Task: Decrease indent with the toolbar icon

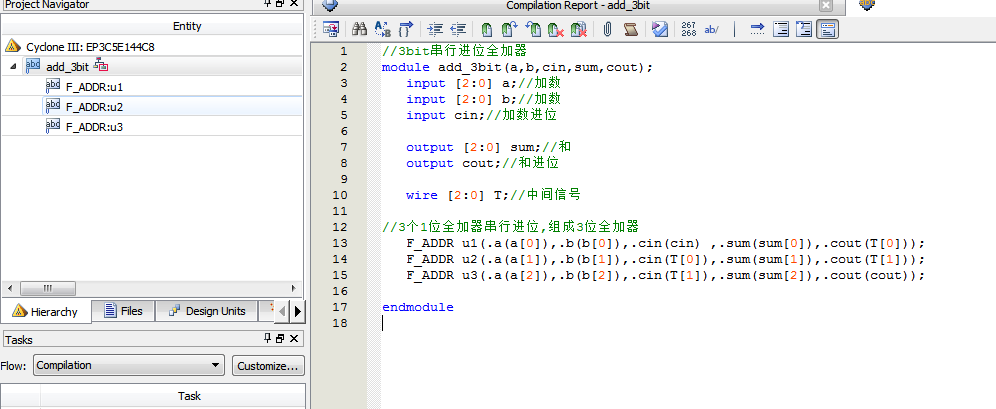Action: pos(458,29)
